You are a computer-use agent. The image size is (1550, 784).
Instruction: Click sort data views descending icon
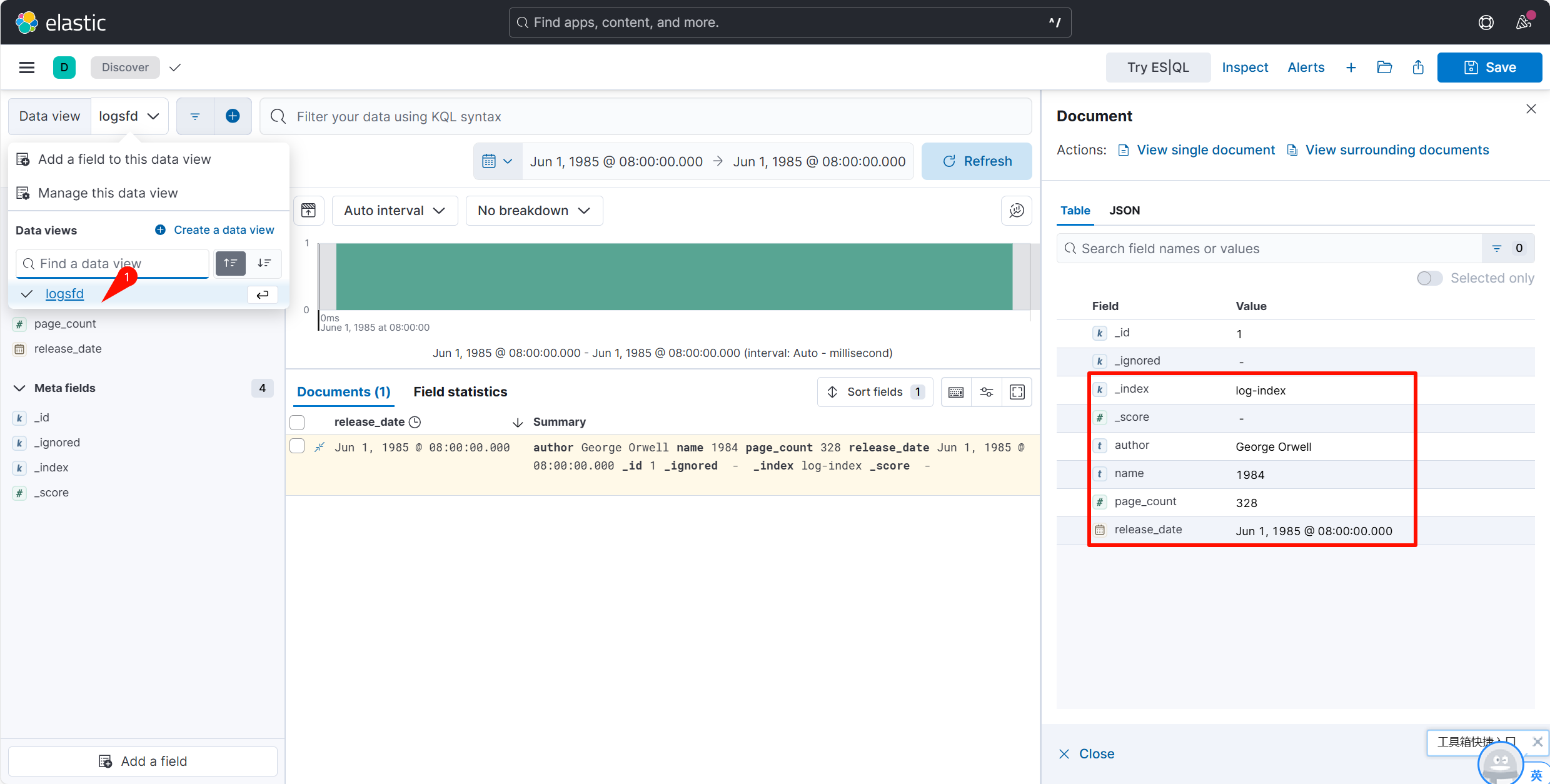click(x=264, y=263)
